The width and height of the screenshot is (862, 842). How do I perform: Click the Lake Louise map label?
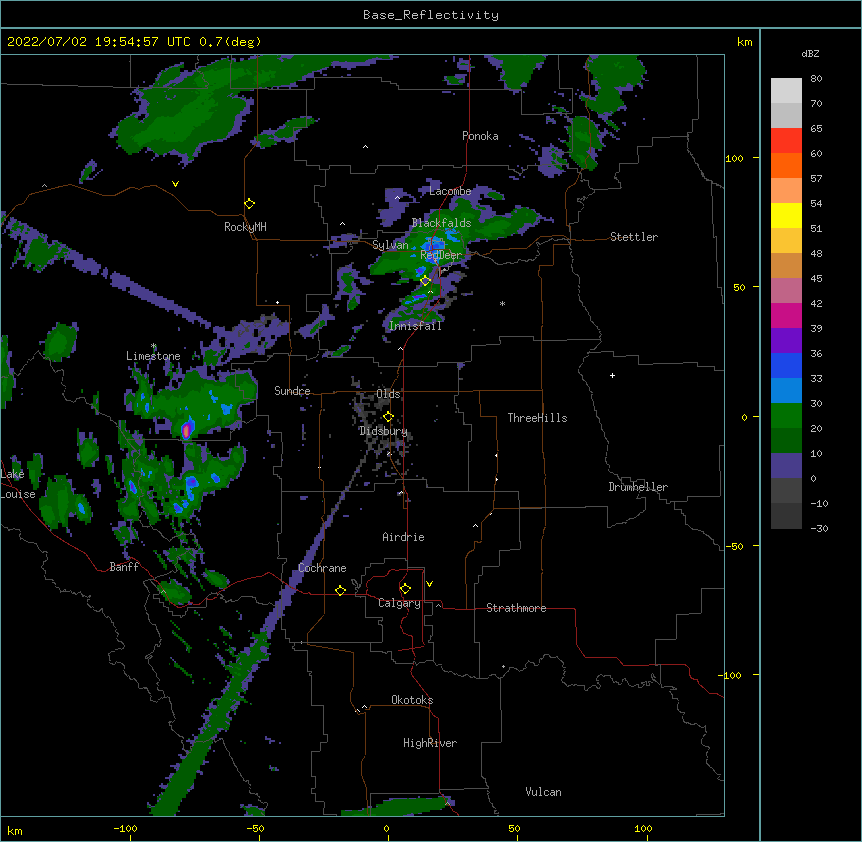pos(16,484)
